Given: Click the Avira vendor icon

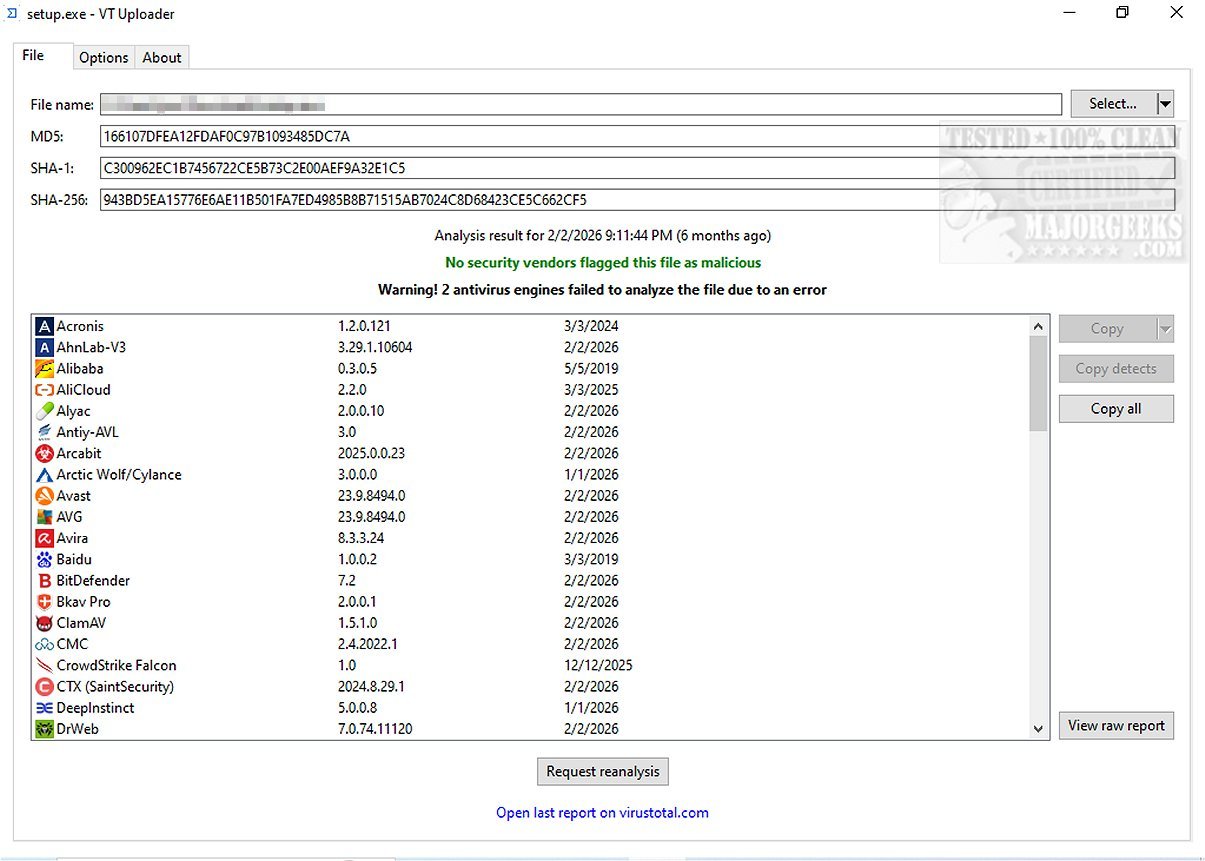Looking at the screenshot, I should (x=44, y=538).
